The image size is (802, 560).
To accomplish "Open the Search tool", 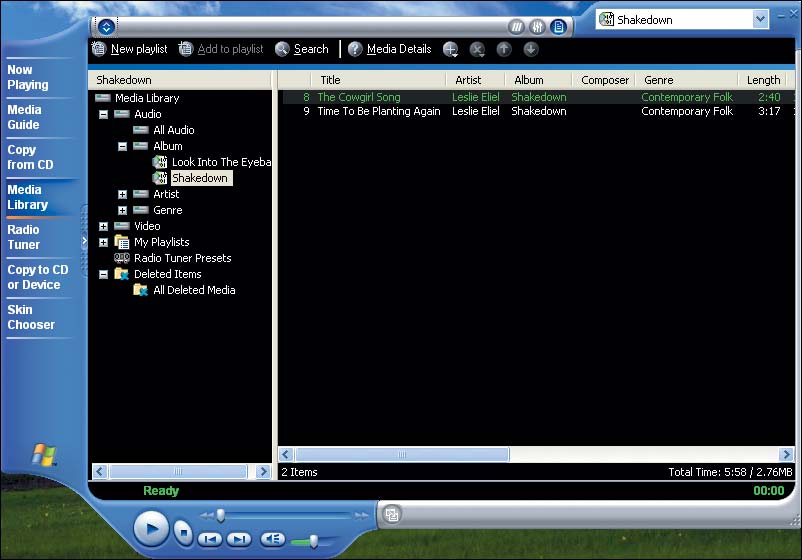I will 302,49.
